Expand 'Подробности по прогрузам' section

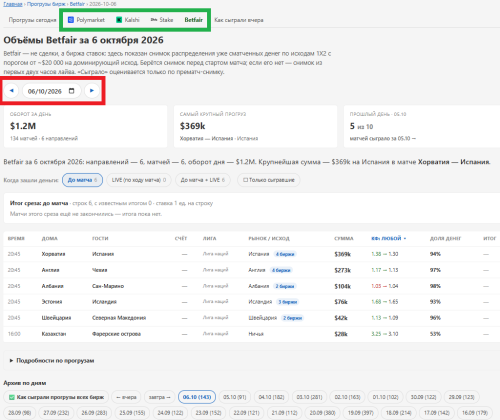[52, 360]
